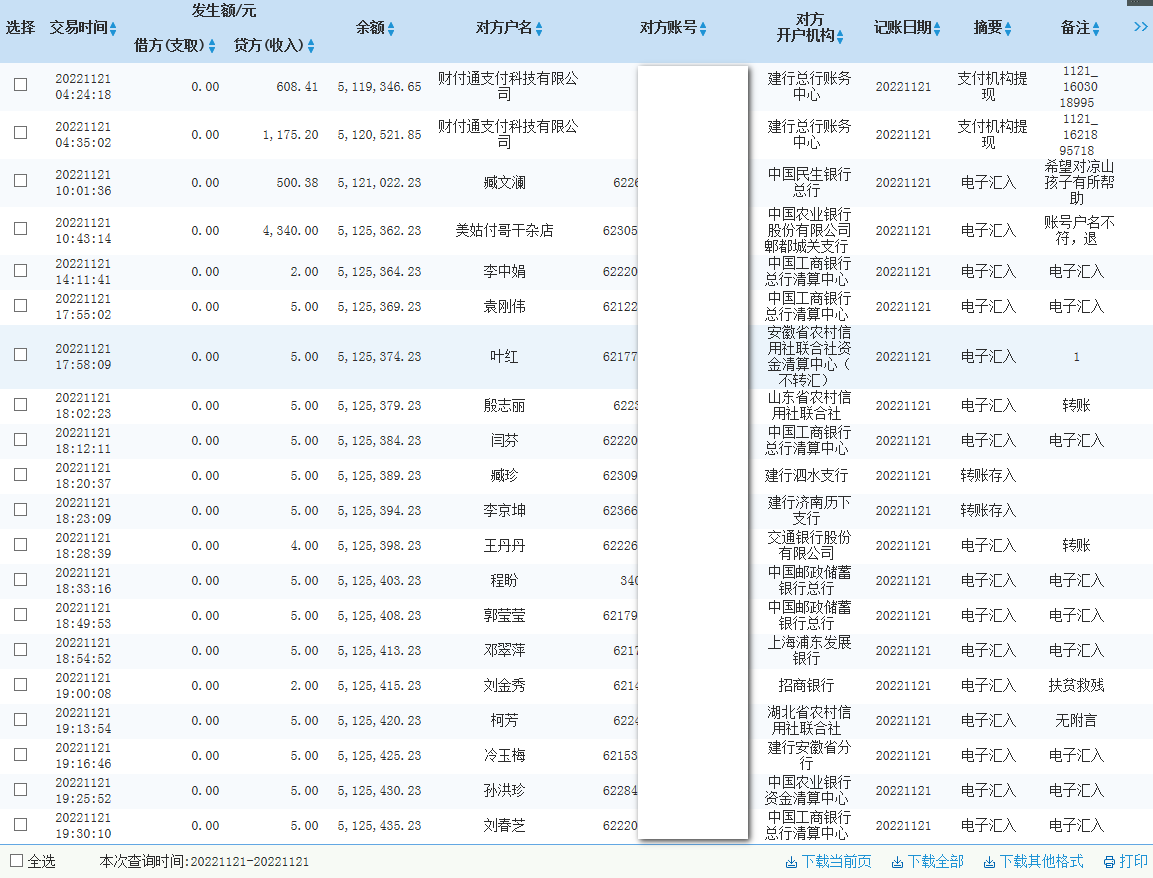The height and width of the screenshot is (878, 1153).
Task: Tick checkbox for 邓翠萍 row
Action: [21, 649]
